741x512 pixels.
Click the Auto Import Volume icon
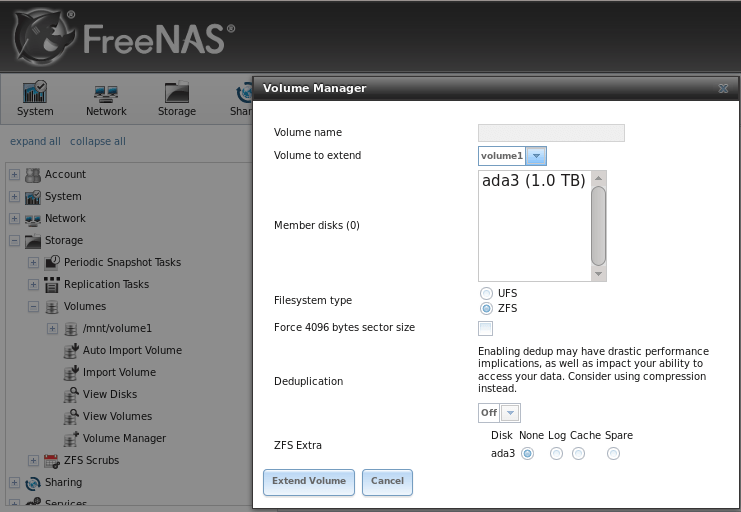(x=71, y=350)
